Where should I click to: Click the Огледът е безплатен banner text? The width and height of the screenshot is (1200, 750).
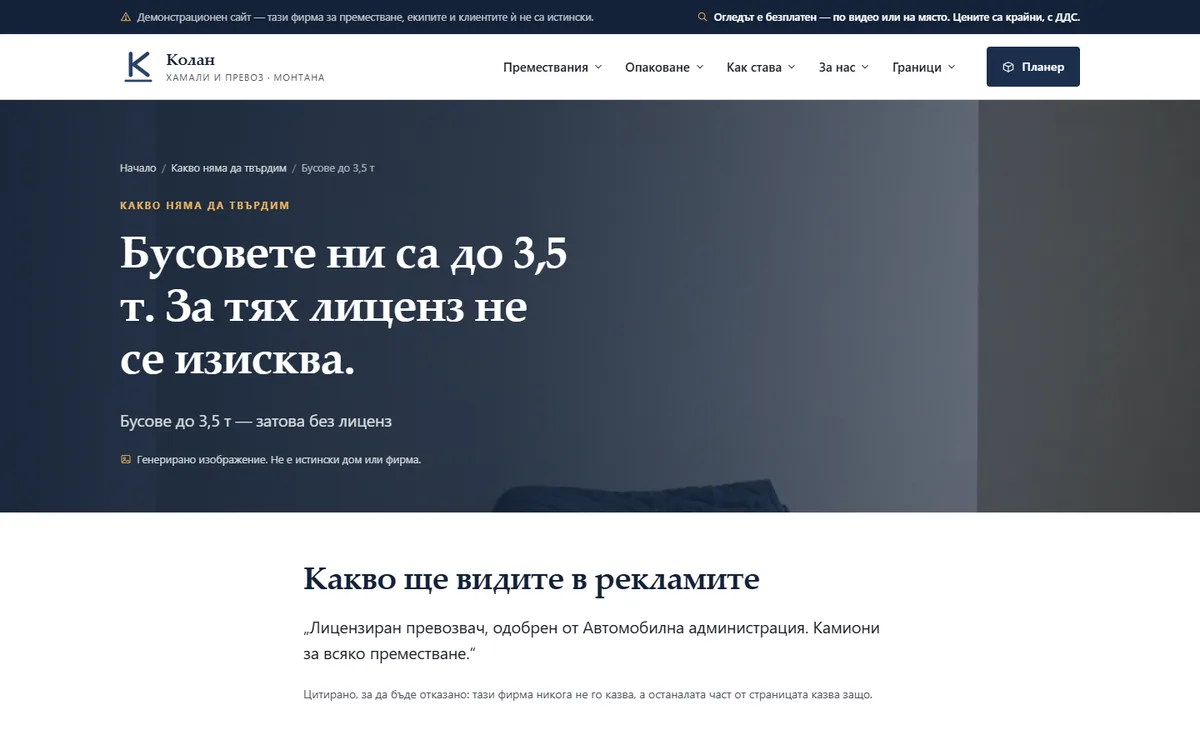(896, 17)
